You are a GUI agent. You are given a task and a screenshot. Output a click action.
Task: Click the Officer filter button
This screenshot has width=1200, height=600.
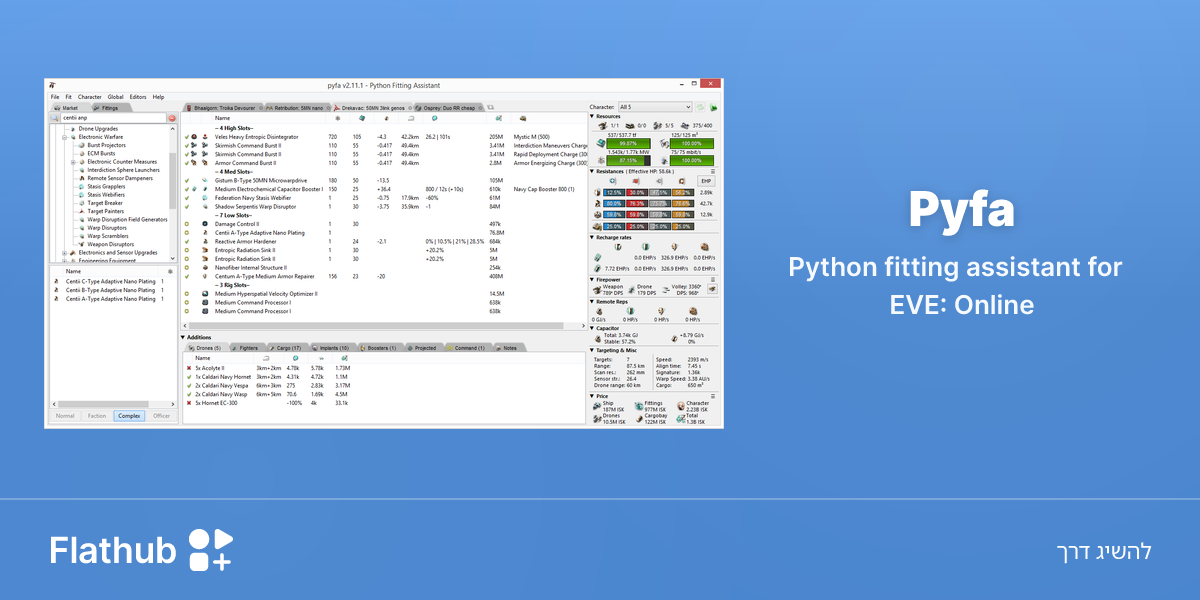click(161, 416)
